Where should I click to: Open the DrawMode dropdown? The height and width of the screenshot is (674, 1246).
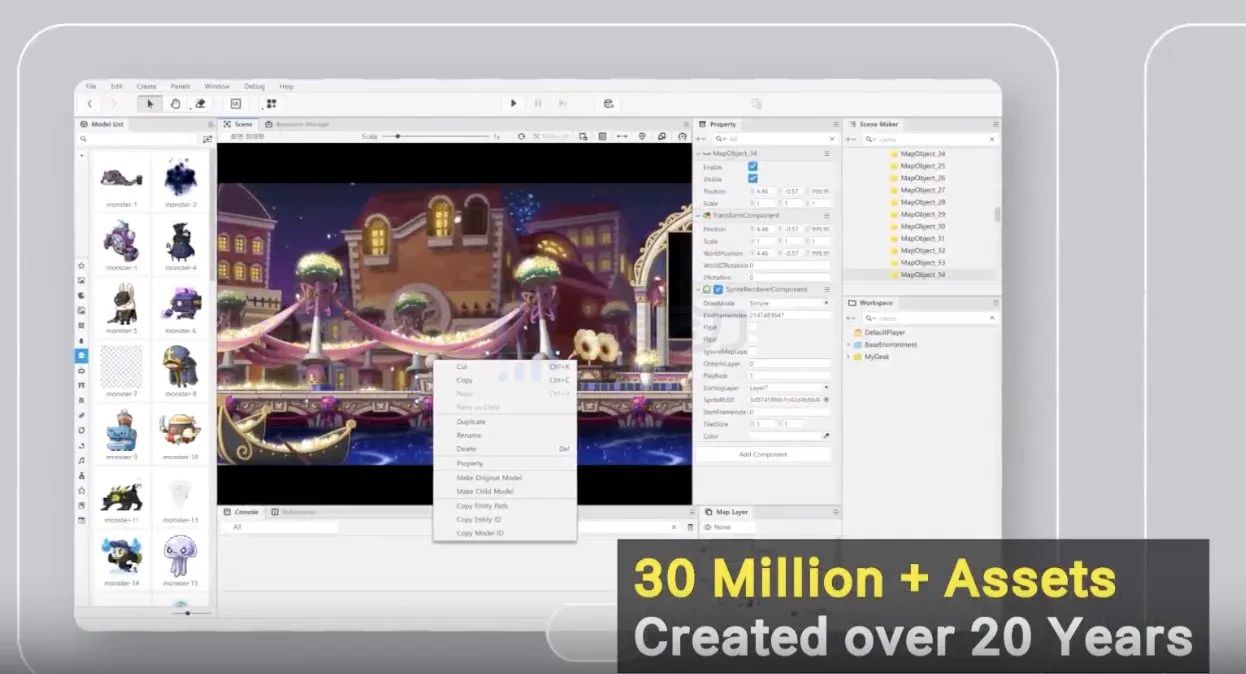click(x=789, y=302)
